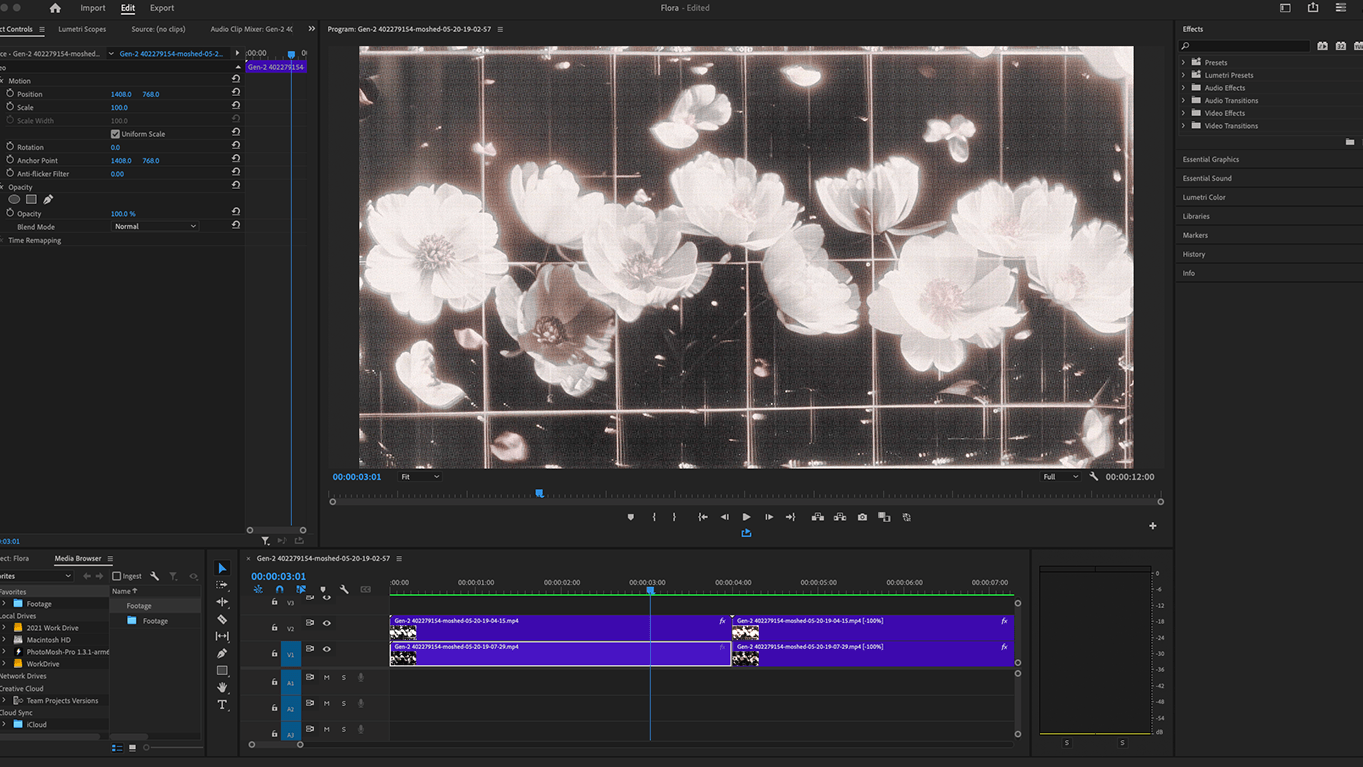Click Opacity value 100.0 %
Image resolution: width=1363 pixels, height=767 pixels.
[x=123, y=214]
